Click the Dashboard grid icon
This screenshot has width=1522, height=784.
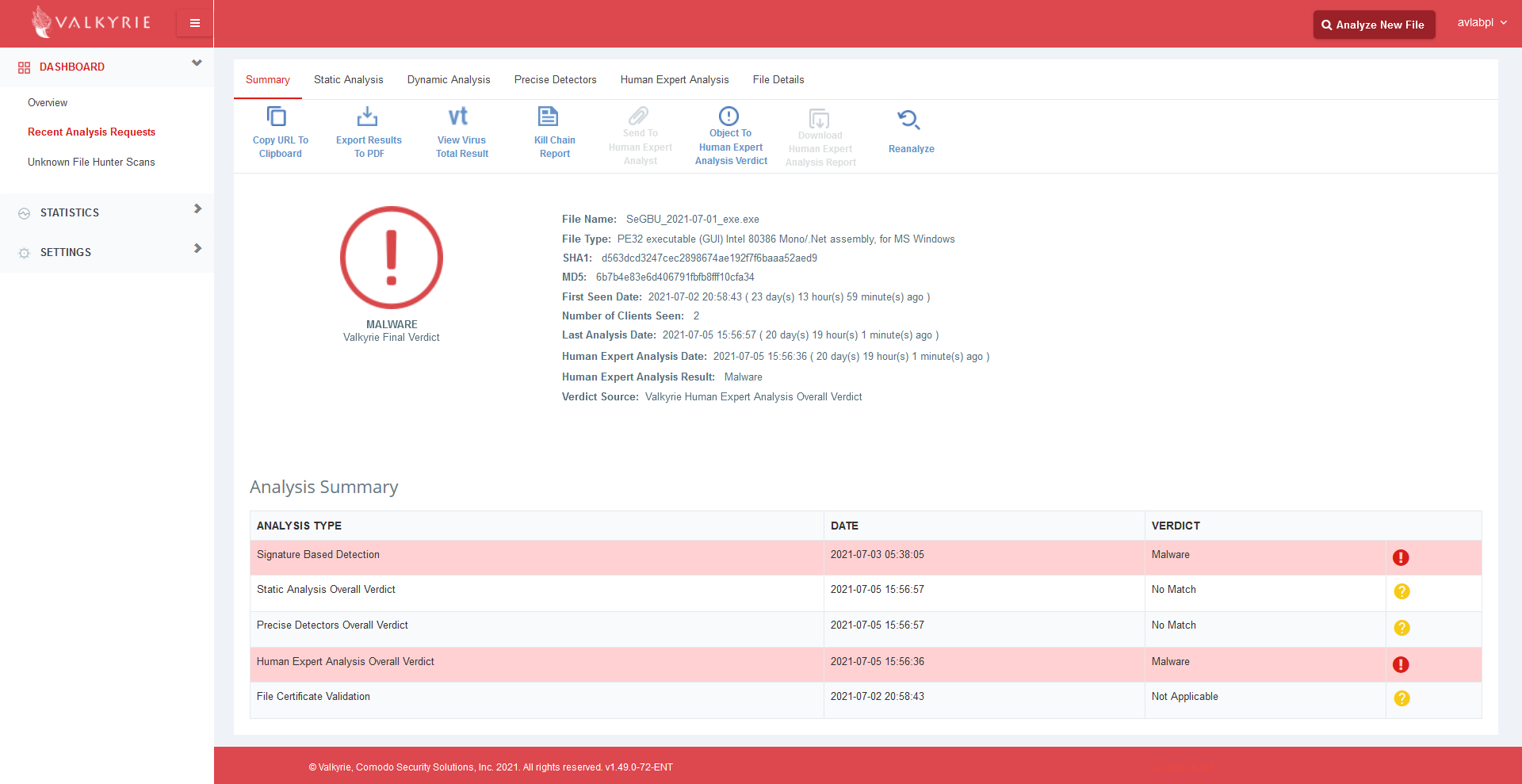coord(25,67)
